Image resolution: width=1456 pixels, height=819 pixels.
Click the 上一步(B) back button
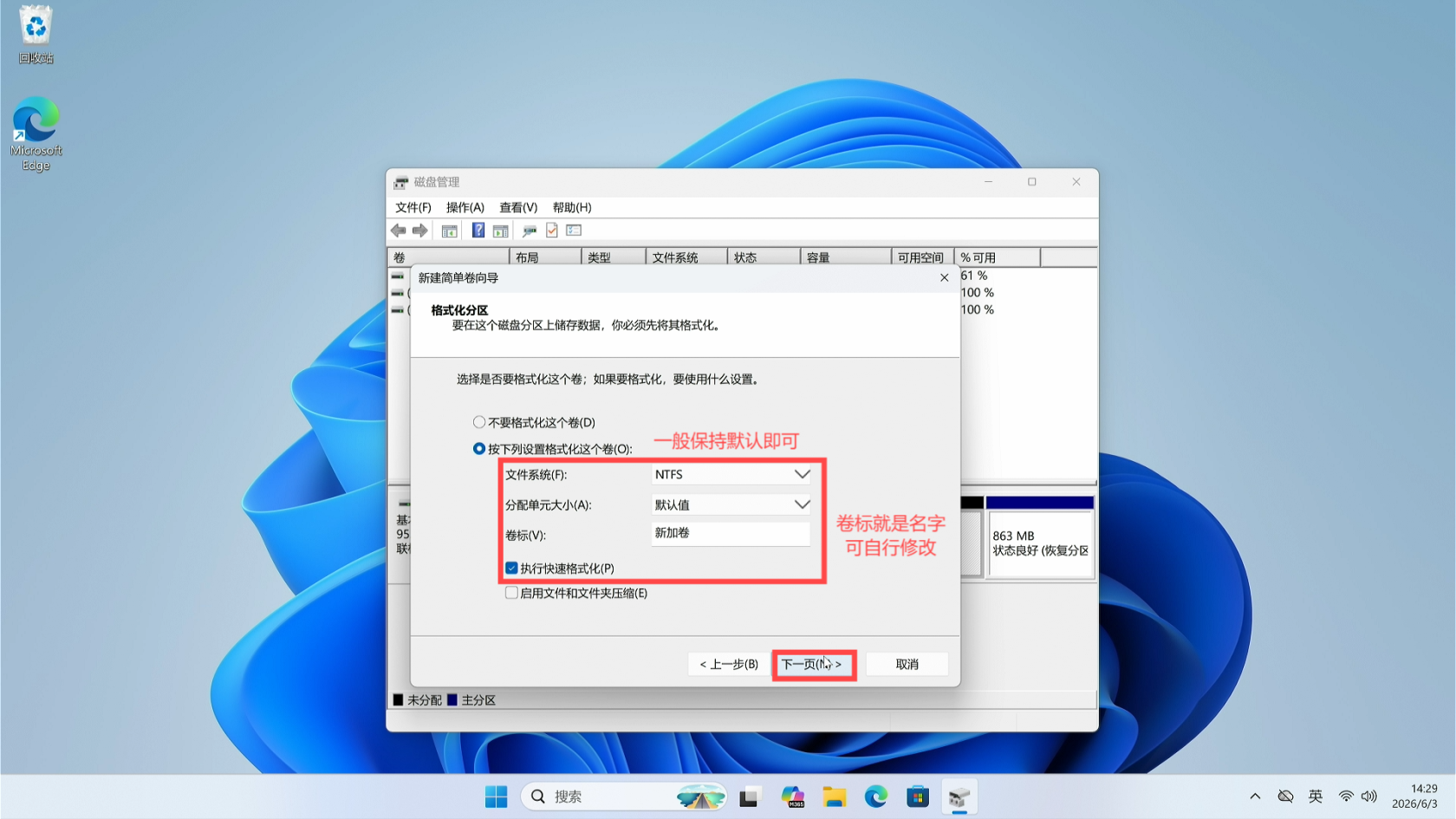tap(729, 665)
